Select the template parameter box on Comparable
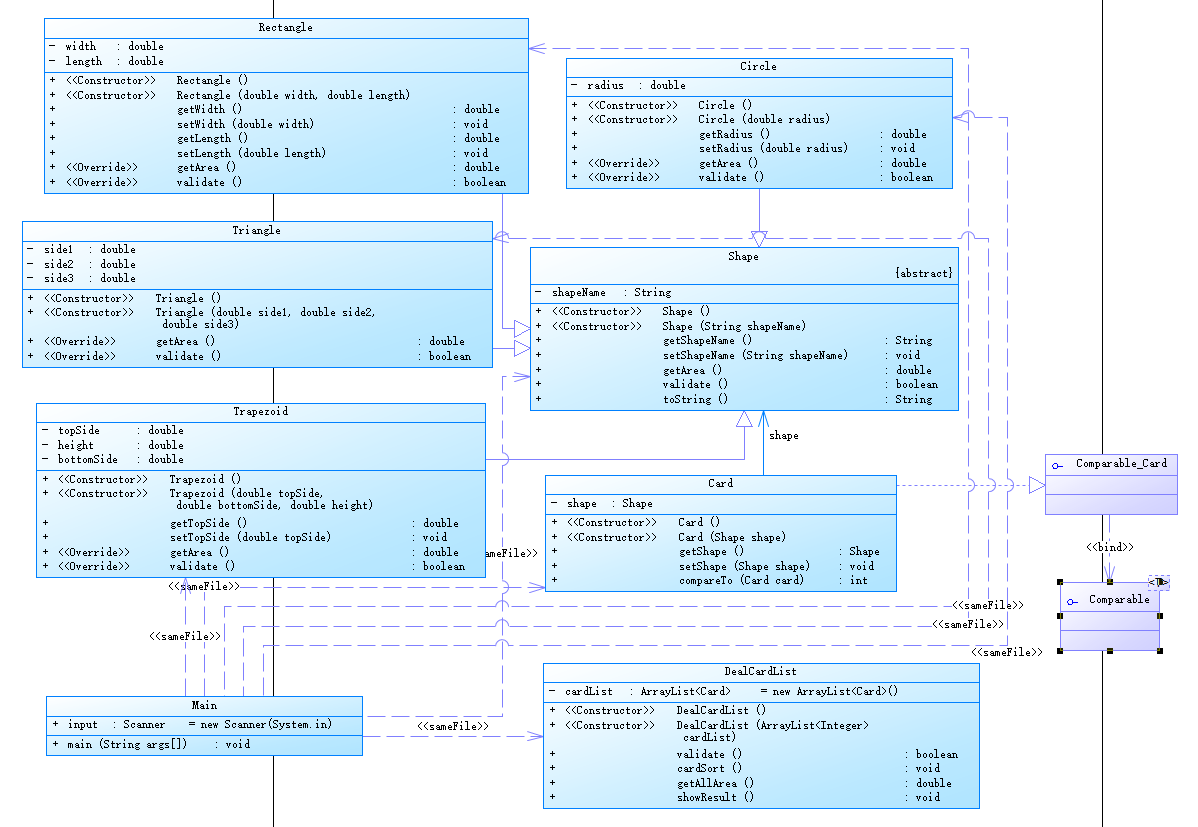 [1159, 582]
